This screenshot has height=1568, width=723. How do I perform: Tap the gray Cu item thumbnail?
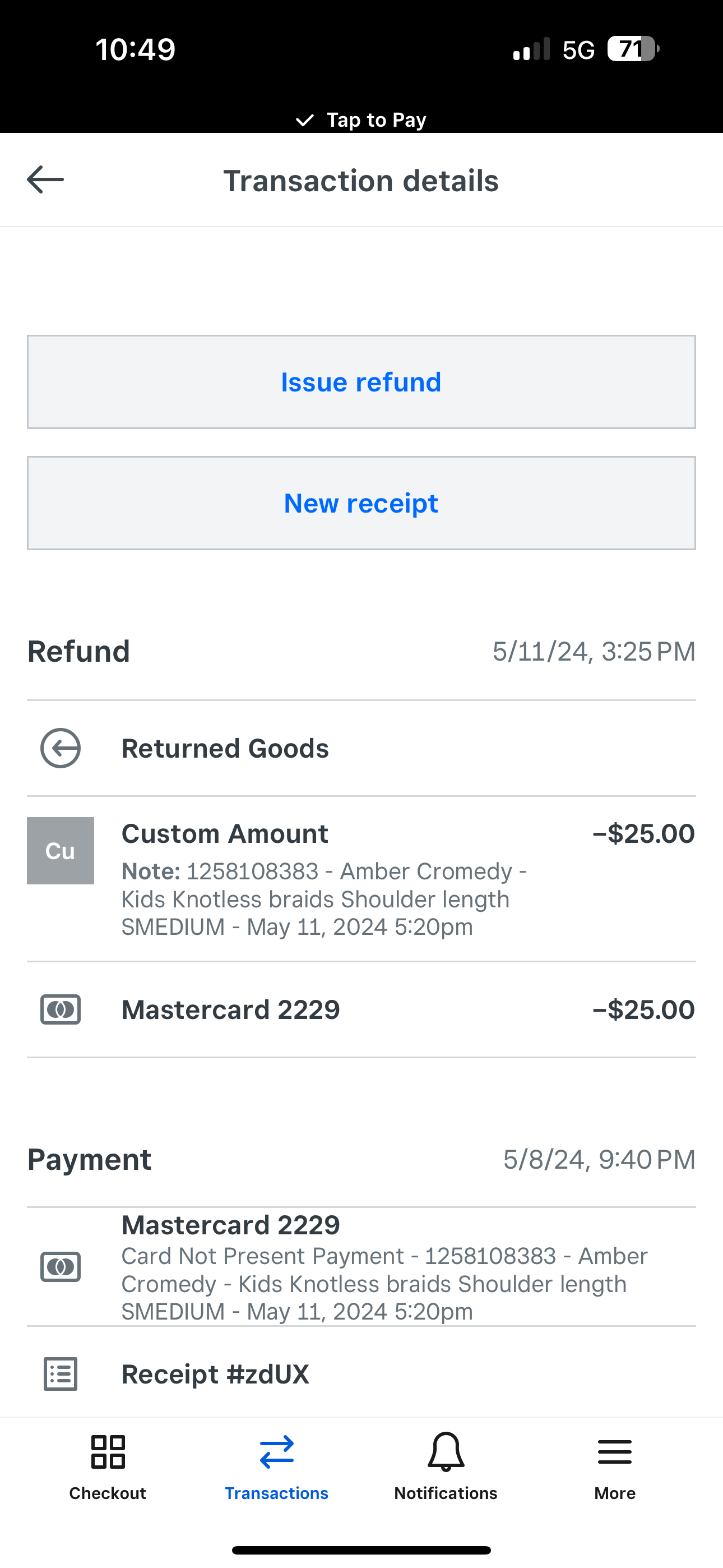[x=61, y=850]
